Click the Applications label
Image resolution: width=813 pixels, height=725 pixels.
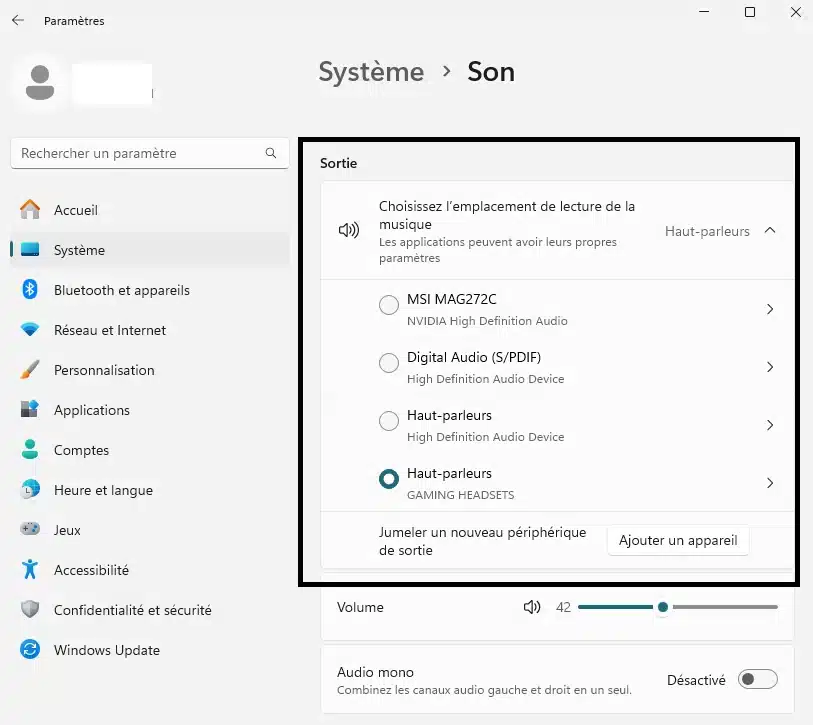click(x=92, y=410)
